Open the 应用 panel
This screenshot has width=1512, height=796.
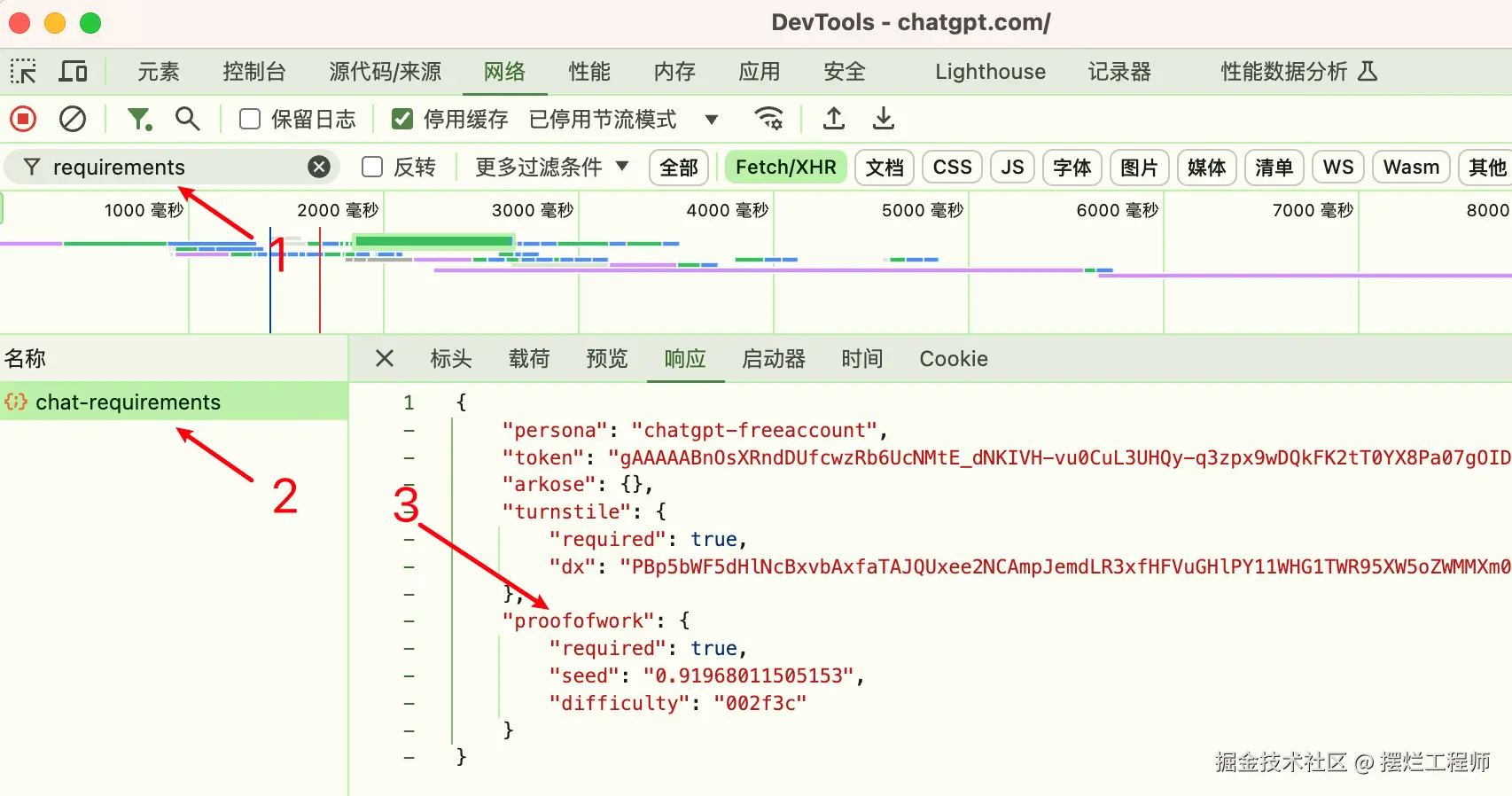tap(760, 71)
